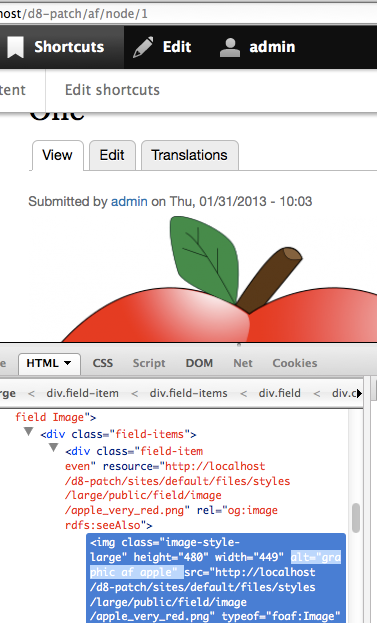Collapse the div class="field-item even" node
The image size is (377, 623).
(54, 448)
